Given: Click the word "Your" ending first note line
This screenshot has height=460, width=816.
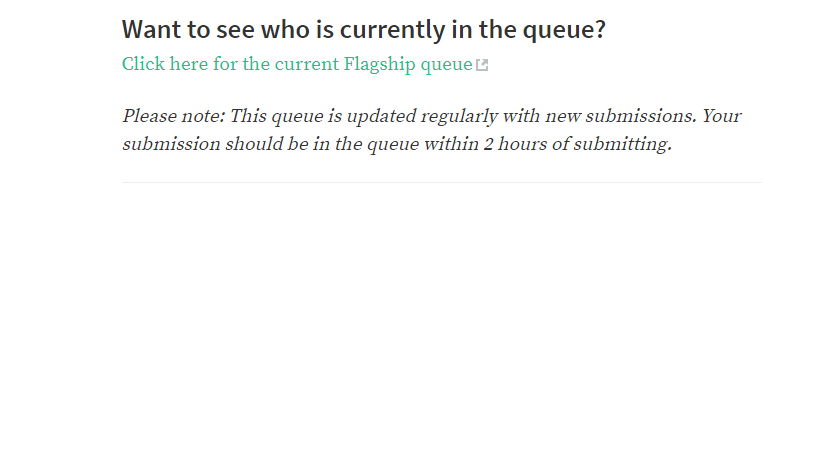Looking at the screenshot, I should pyautogui.click(x=722, y=116).
